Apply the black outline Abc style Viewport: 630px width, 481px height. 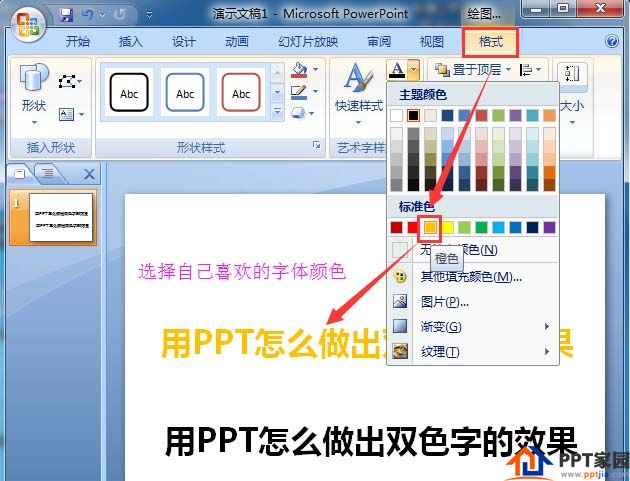coord(129,92)
